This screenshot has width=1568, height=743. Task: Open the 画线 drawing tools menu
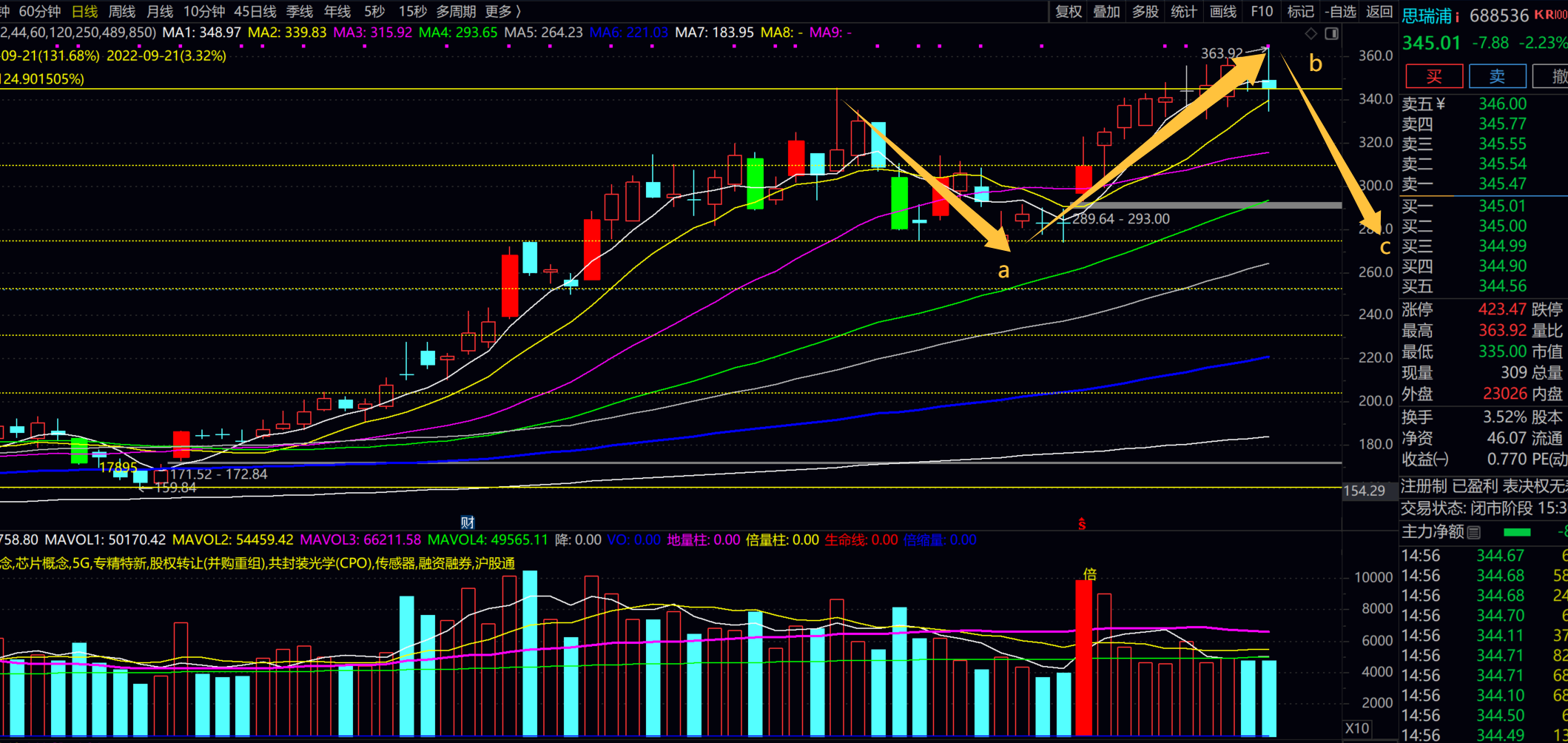coord(1222,11)
